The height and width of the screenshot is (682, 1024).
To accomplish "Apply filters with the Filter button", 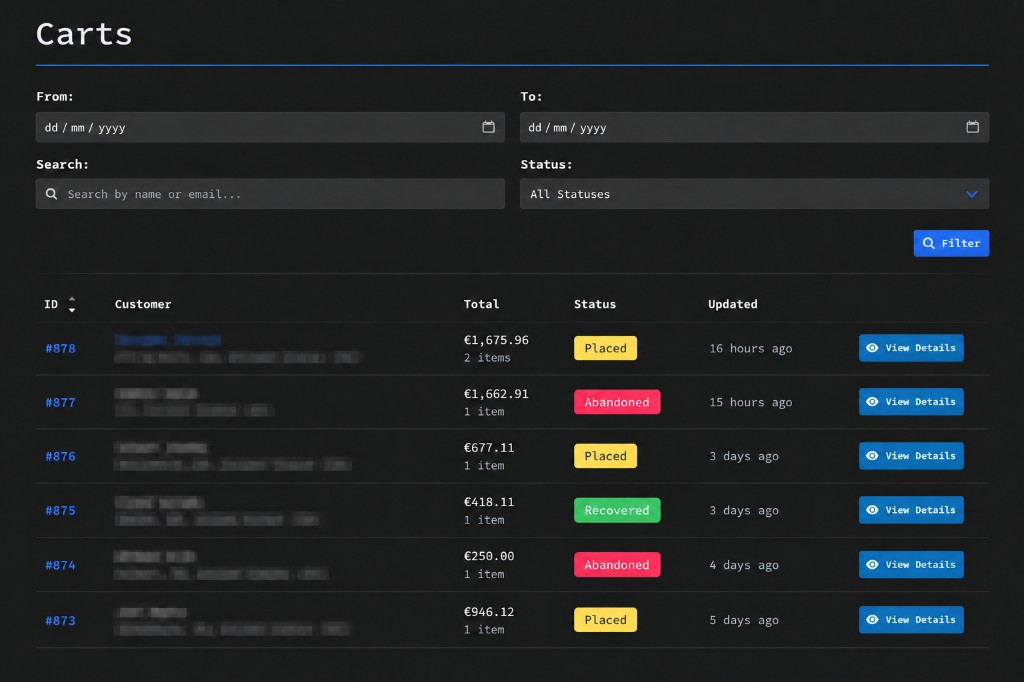I will [951, 243].
